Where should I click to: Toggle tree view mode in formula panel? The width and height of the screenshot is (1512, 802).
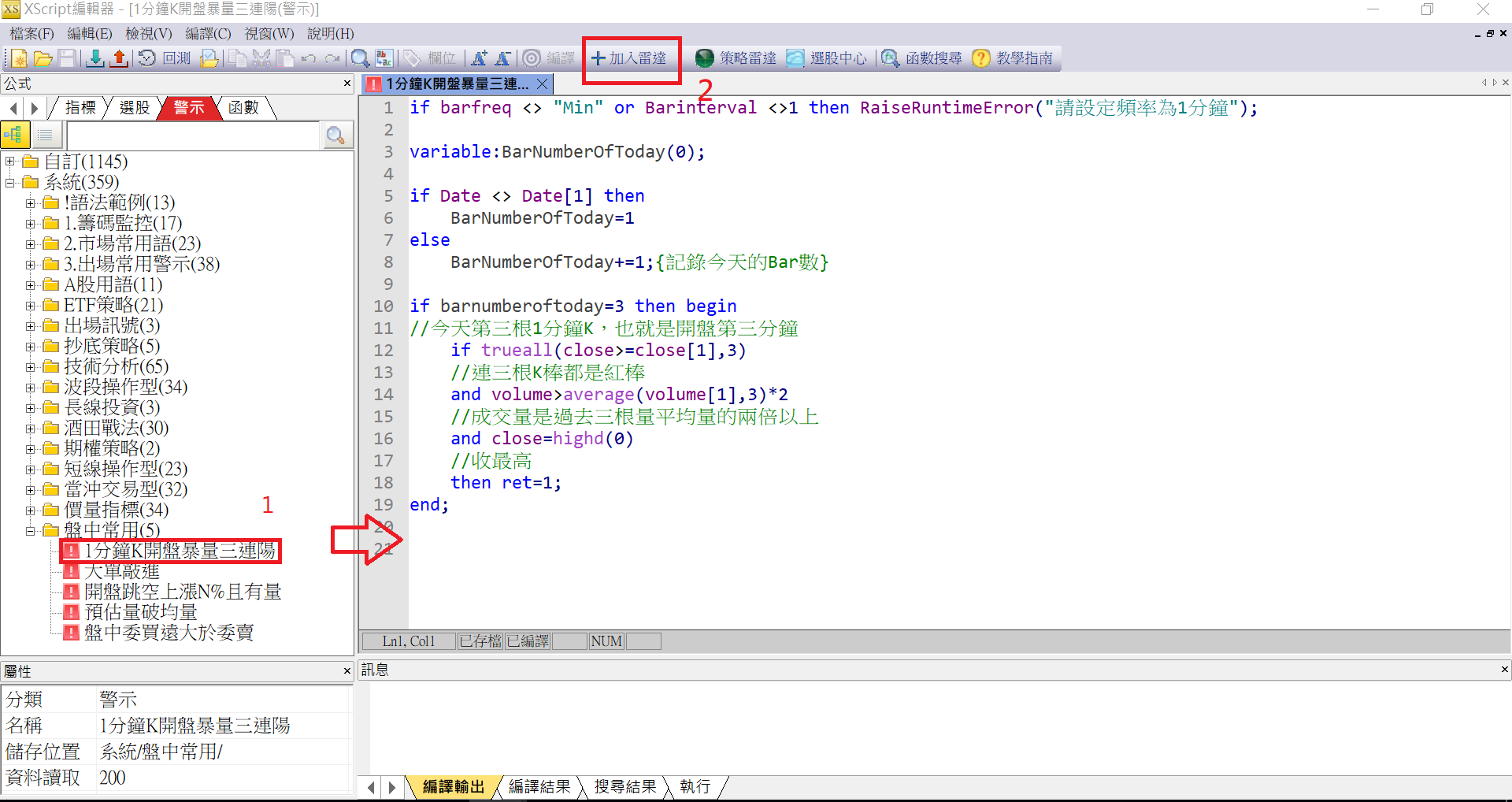click(x=14, y=136)
